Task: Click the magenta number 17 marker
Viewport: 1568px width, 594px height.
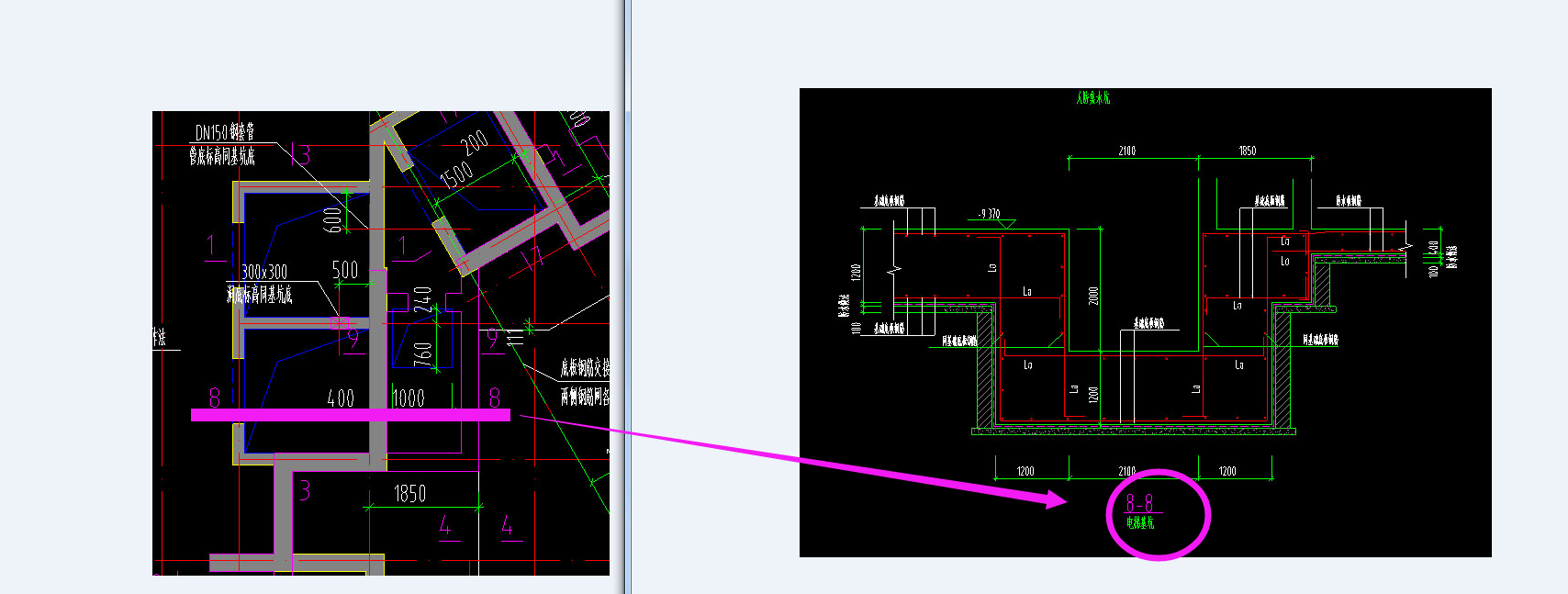Action: (x=532, y=257)
